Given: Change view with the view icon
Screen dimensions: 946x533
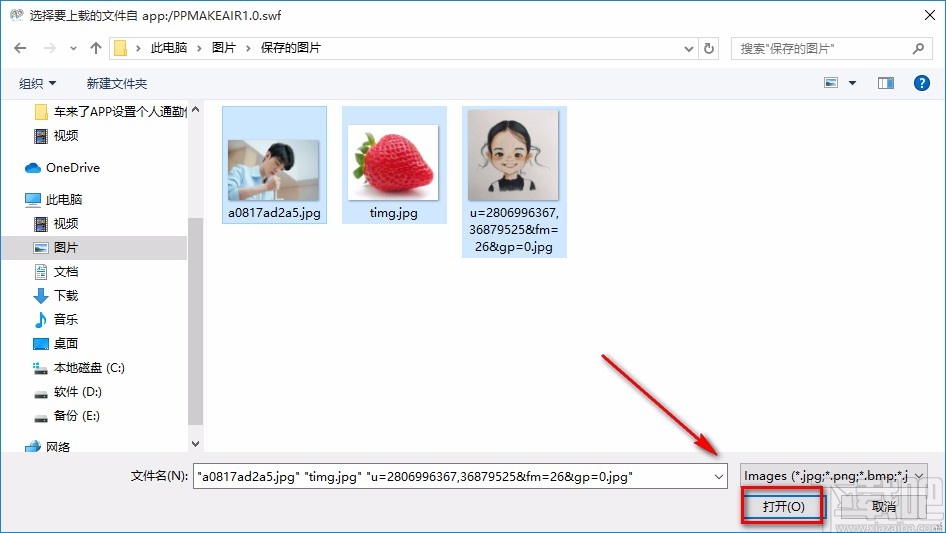Looking at the screenshot, I should tap(831, 83).
